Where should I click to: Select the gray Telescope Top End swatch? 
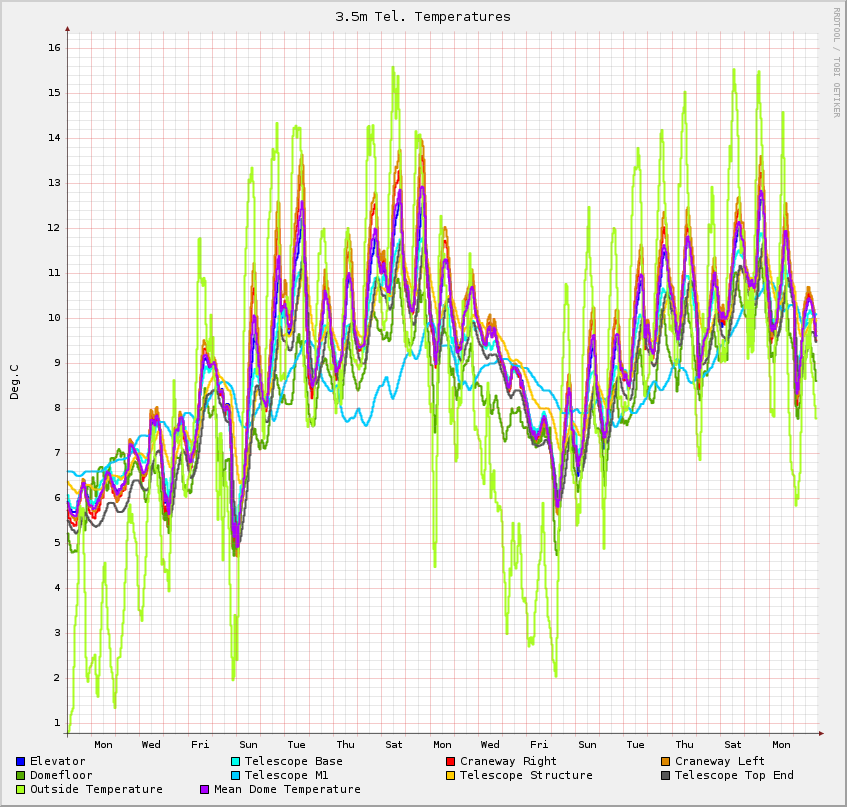[x=665, y=775]
